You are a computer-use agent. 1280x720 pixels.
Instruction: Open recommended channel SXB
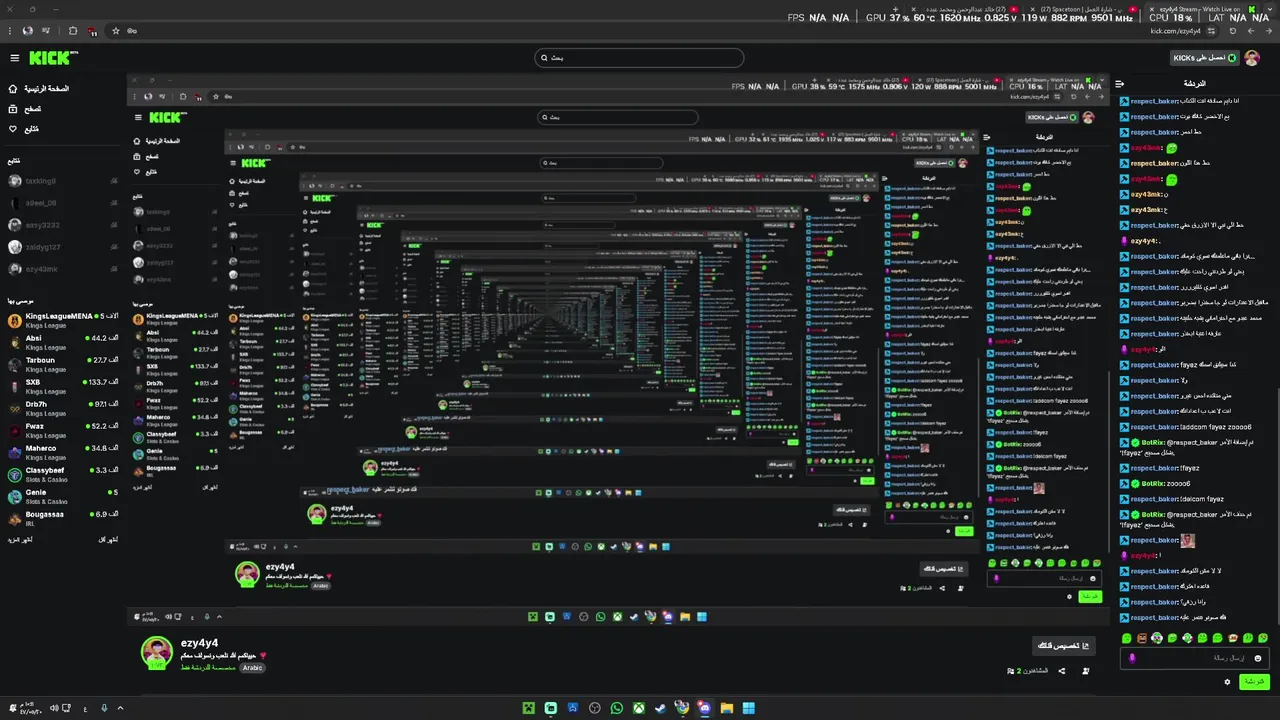[x=62, y=386]
